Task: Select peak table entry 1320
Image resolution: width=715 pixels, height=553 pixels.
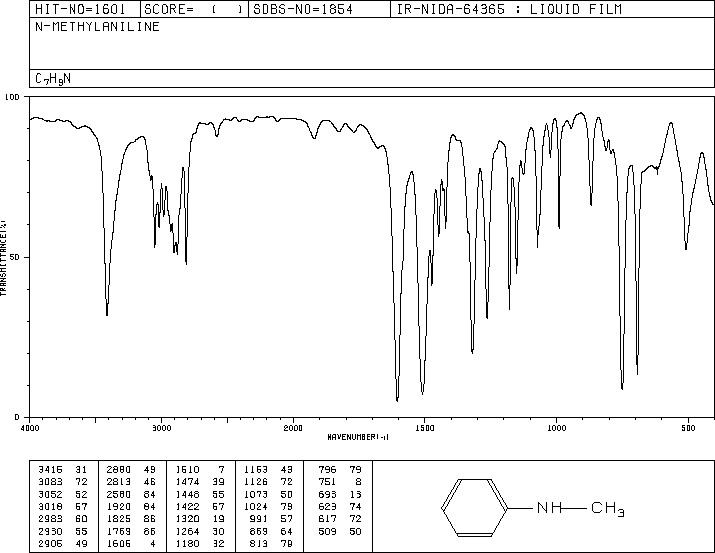Action: click(x=187, y=519)
